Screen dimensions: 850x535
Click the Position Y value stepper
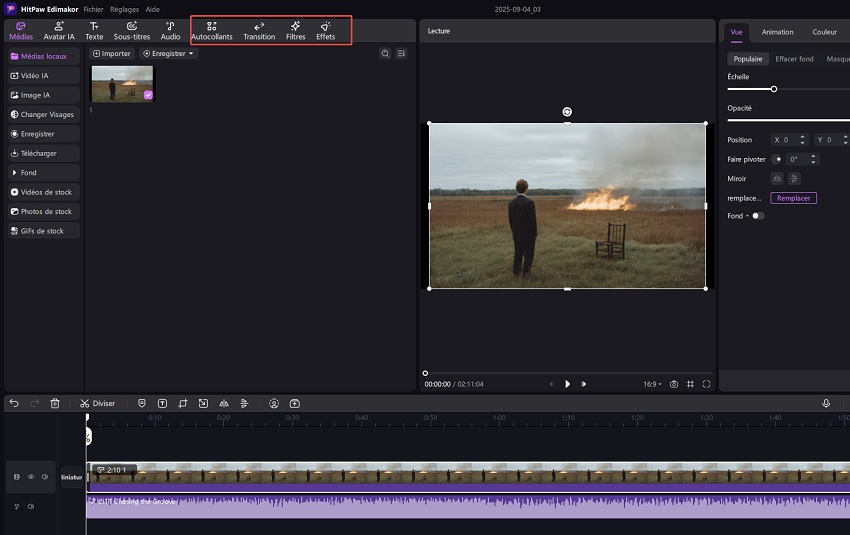tap(845, 140)
